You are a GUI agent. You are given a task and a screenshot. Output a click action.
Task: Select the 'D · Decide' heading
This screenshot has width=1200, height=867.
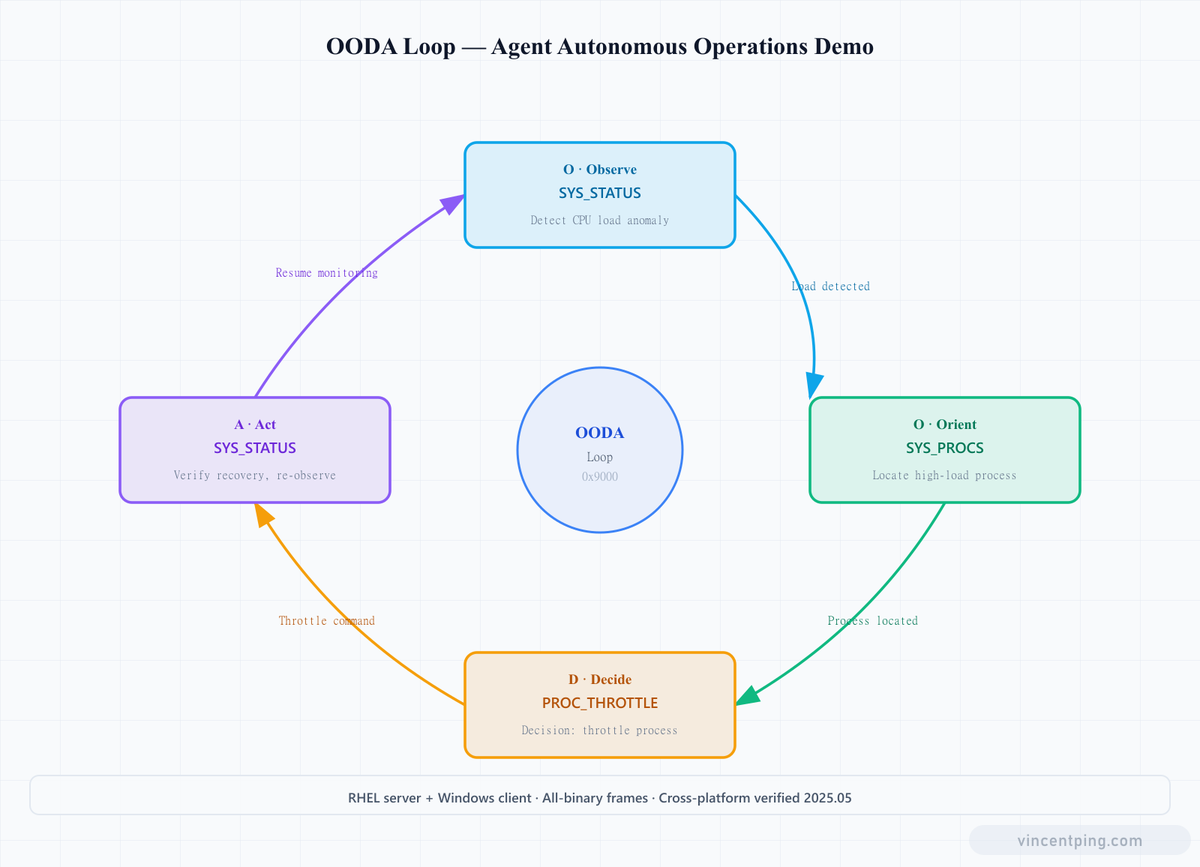[x=600, y=680]
